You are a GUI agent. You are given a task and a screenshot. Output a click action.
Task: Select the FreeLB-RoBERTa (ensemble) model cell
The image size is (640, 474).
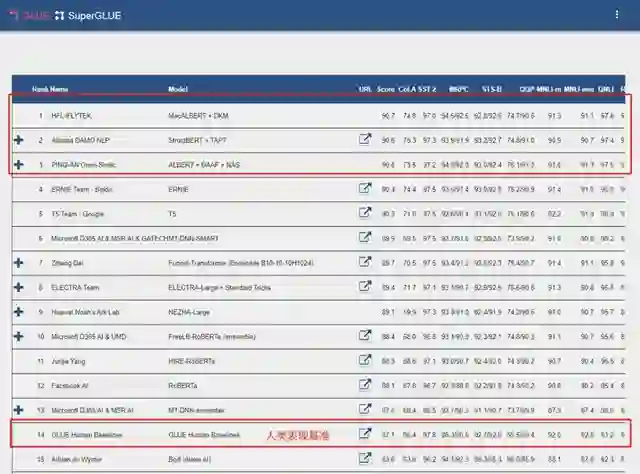(212, 336)
